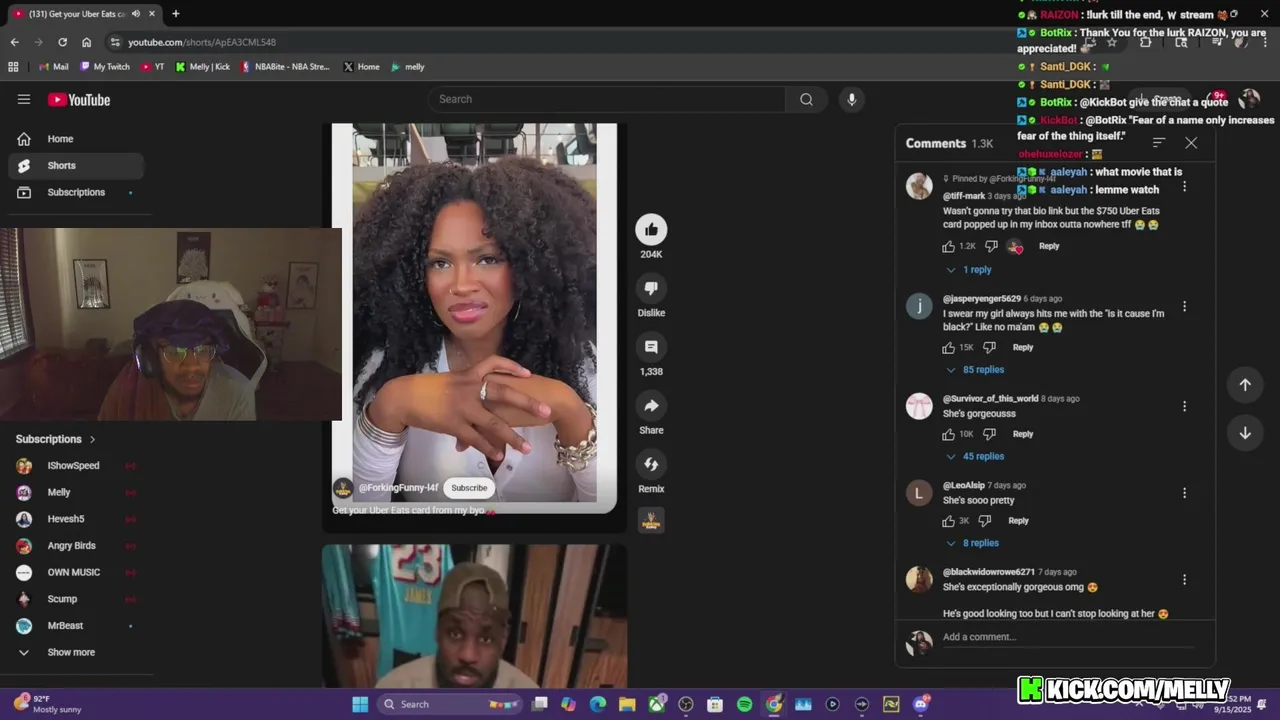The image size is (1280, 720).
Task: Open @ForkingFunny-l4f channel link
Action: [x=398, y=488]
